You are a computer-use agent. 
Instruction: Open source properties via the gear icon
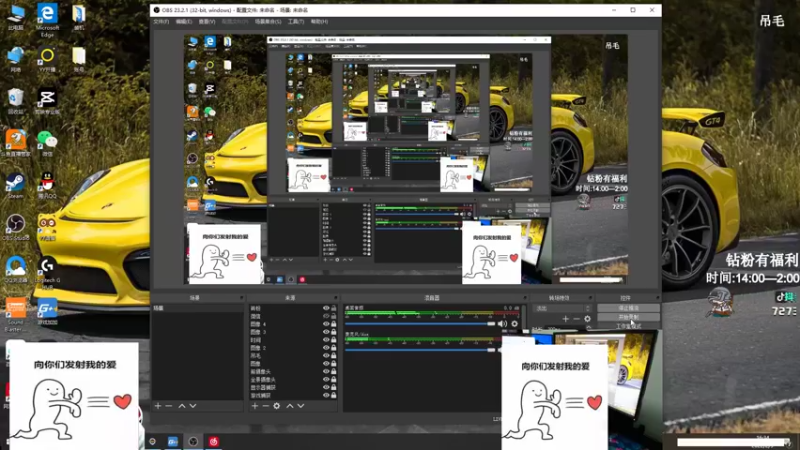[277, 406]
